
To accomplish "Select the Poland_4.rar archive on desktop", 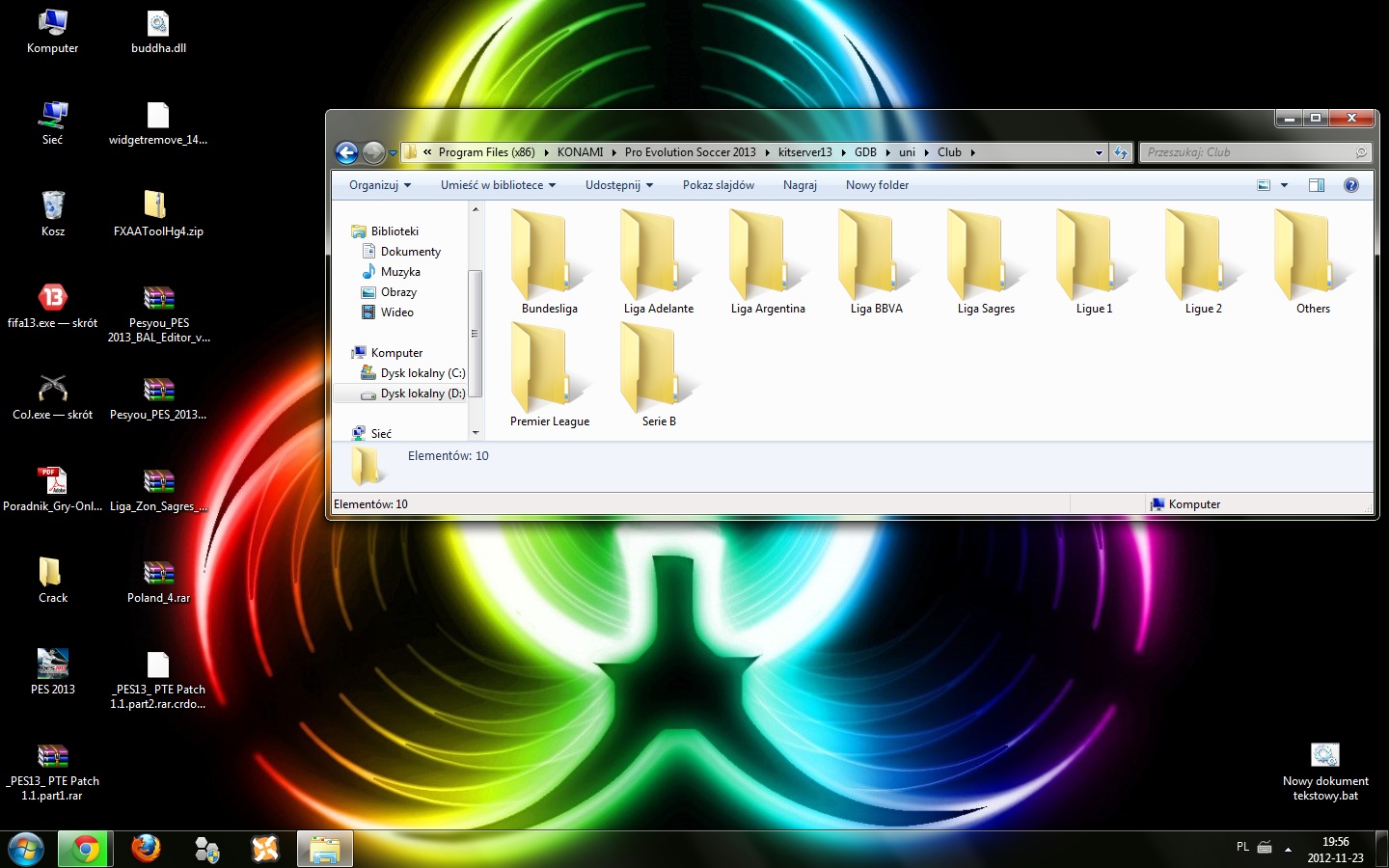I will (158, 580).
